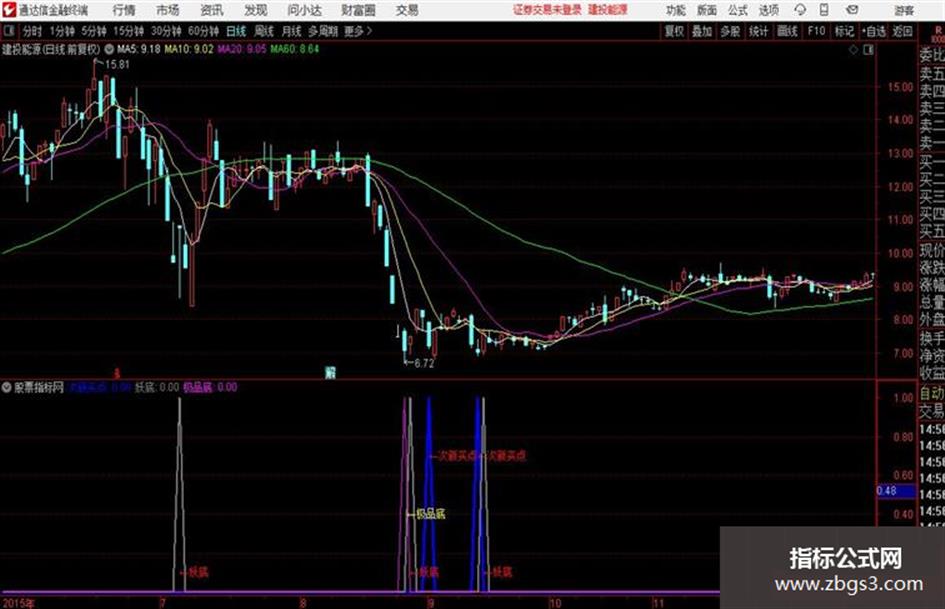
Task: Expand the 股票指标网 indicator dropdown arrow
Action: tap(7, 387)
